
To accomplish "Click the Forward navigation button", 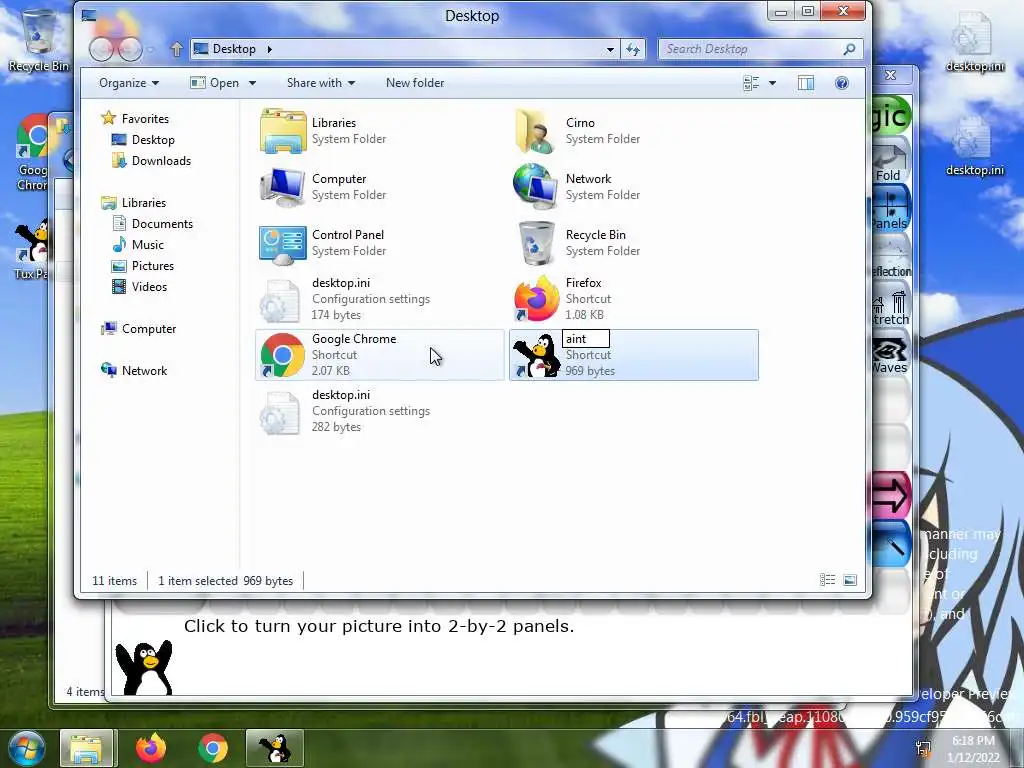I will click(130, 49).
